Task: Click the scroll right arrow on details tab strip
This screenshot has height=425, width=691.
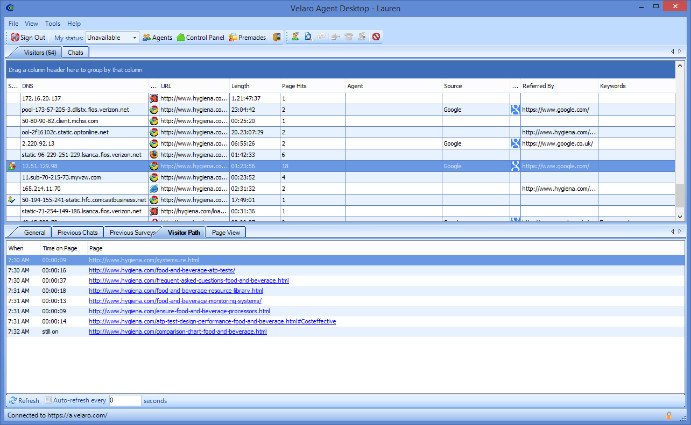Action: (680, 231)
